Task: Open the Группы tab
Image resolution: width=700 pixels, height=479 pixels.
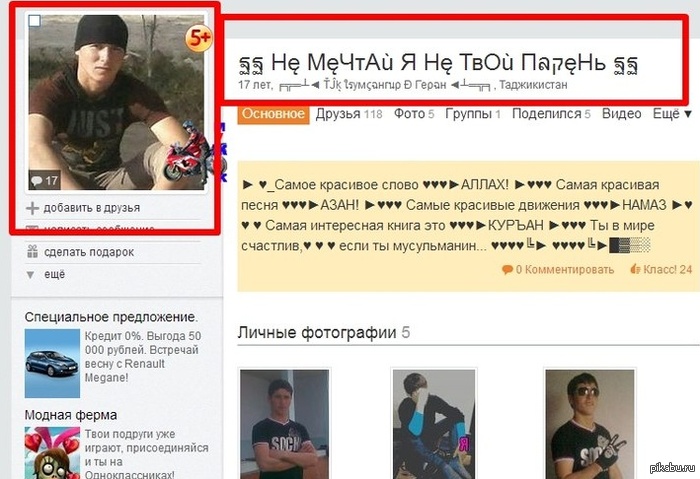Action: pos(473,114)
